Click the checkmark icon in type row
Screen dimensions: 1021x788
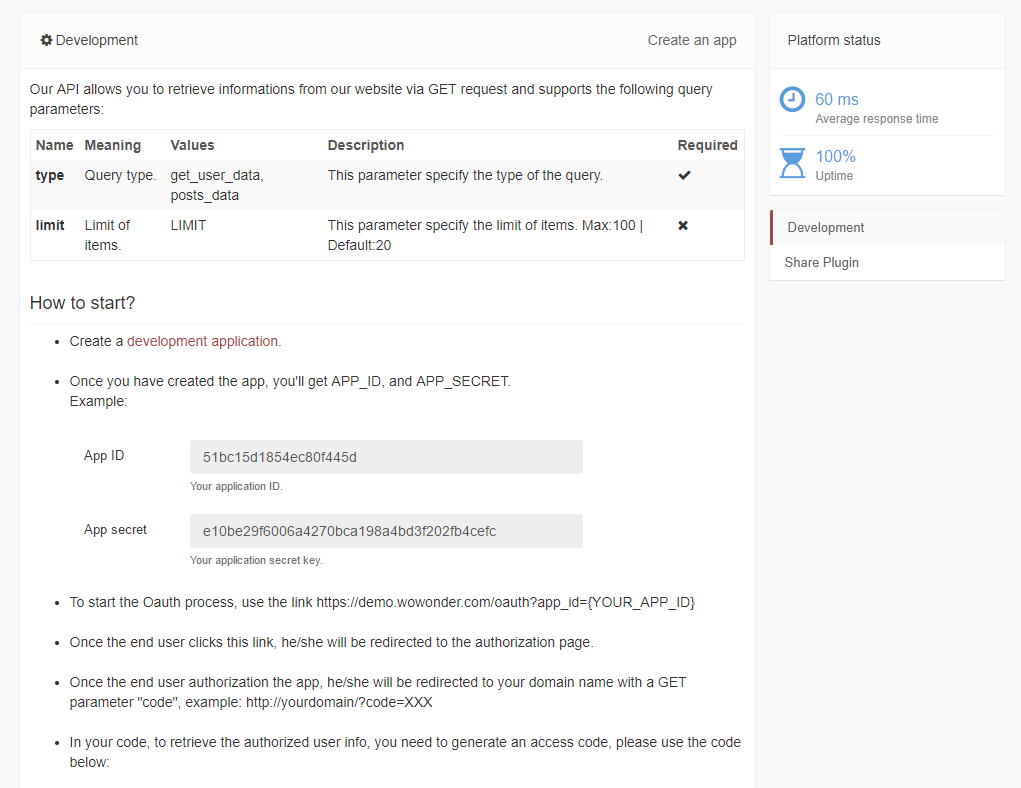pos(684,175)
